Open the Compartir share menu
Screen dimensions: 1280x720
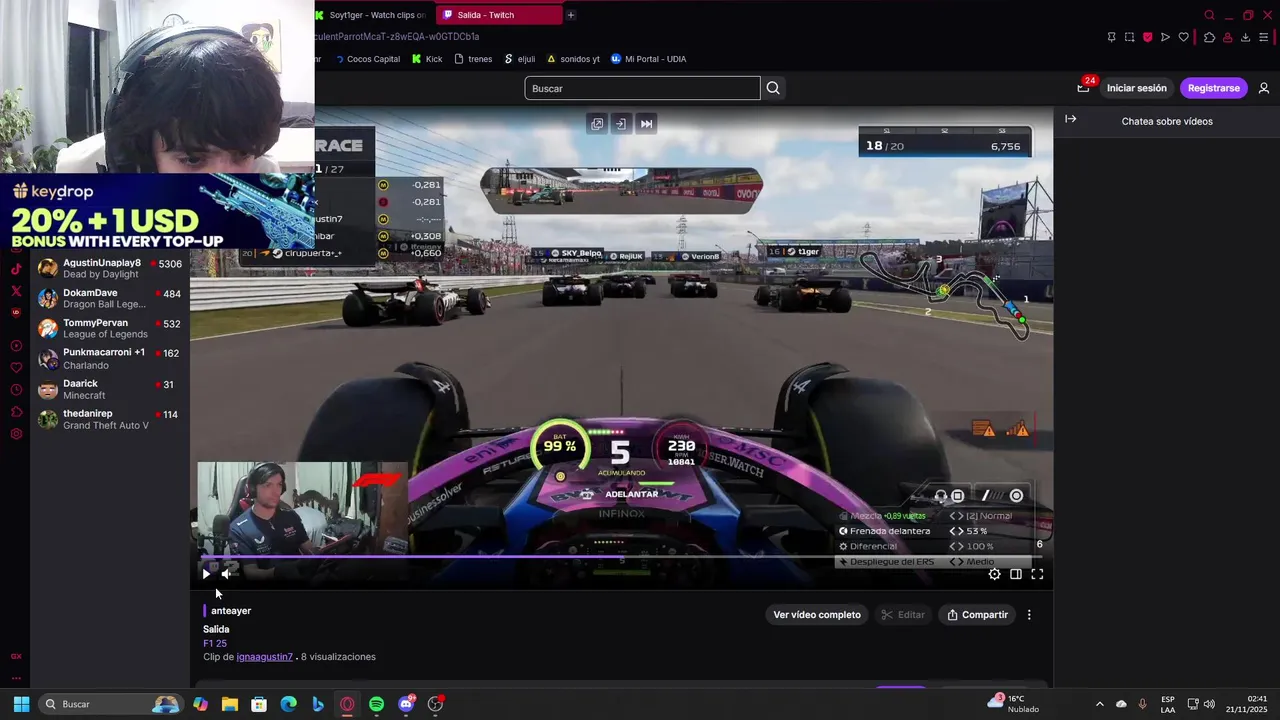977,615
